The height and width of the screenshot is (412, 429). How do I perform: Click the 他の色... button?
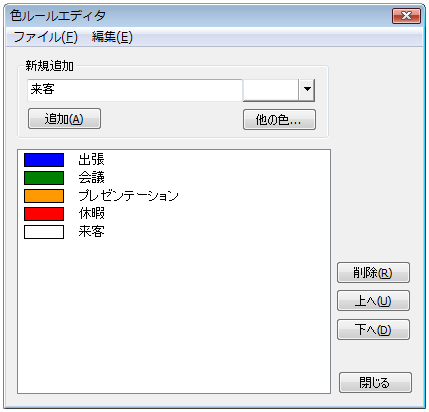click(279, 120)
